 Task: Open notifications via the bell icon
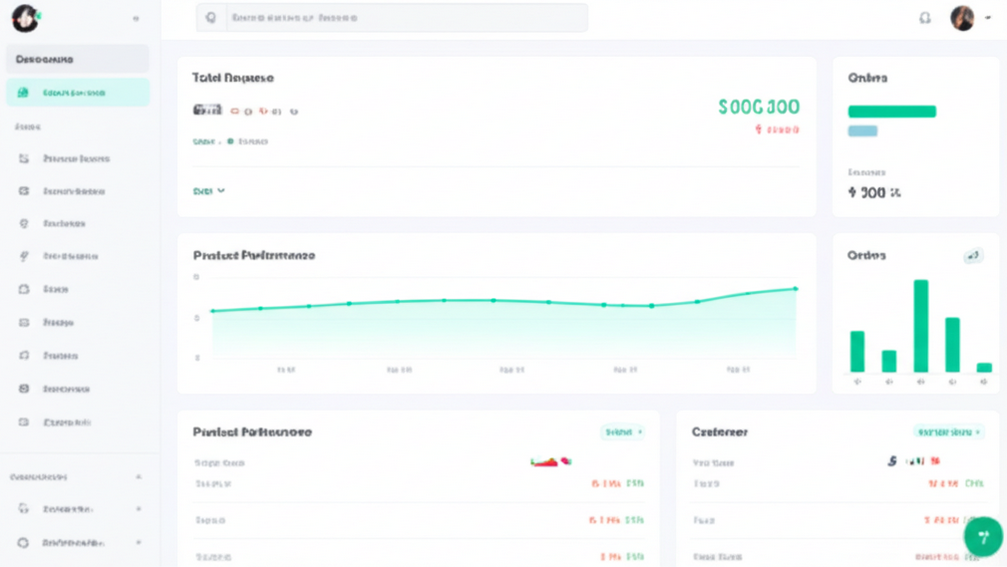point(925,18)
